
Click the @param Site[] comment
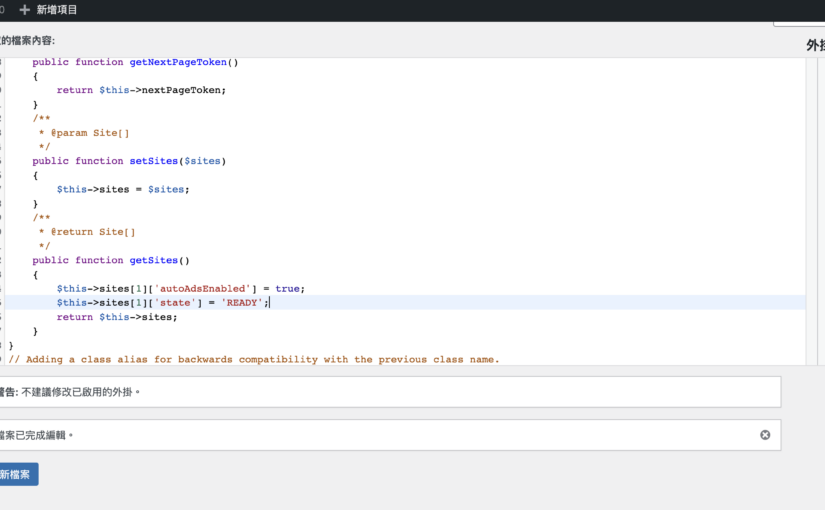pyautogui.click(x=89, y=132)
